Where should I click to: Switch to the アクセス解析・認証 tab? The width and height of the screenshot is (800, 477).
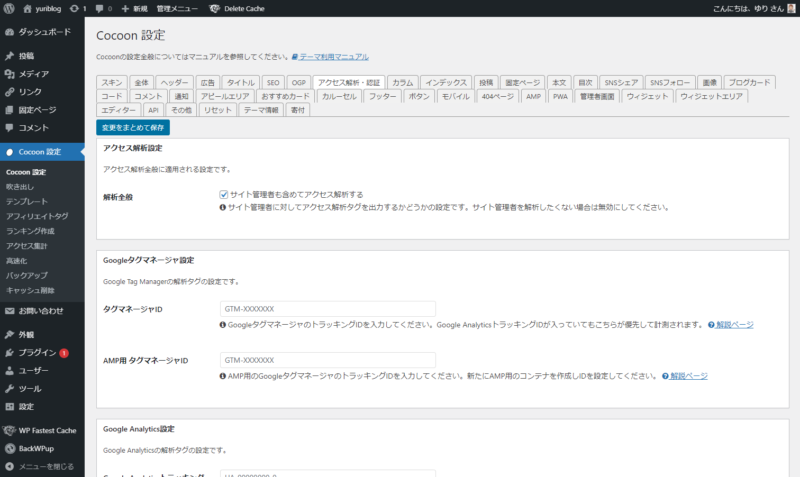[x=349, y=82]
